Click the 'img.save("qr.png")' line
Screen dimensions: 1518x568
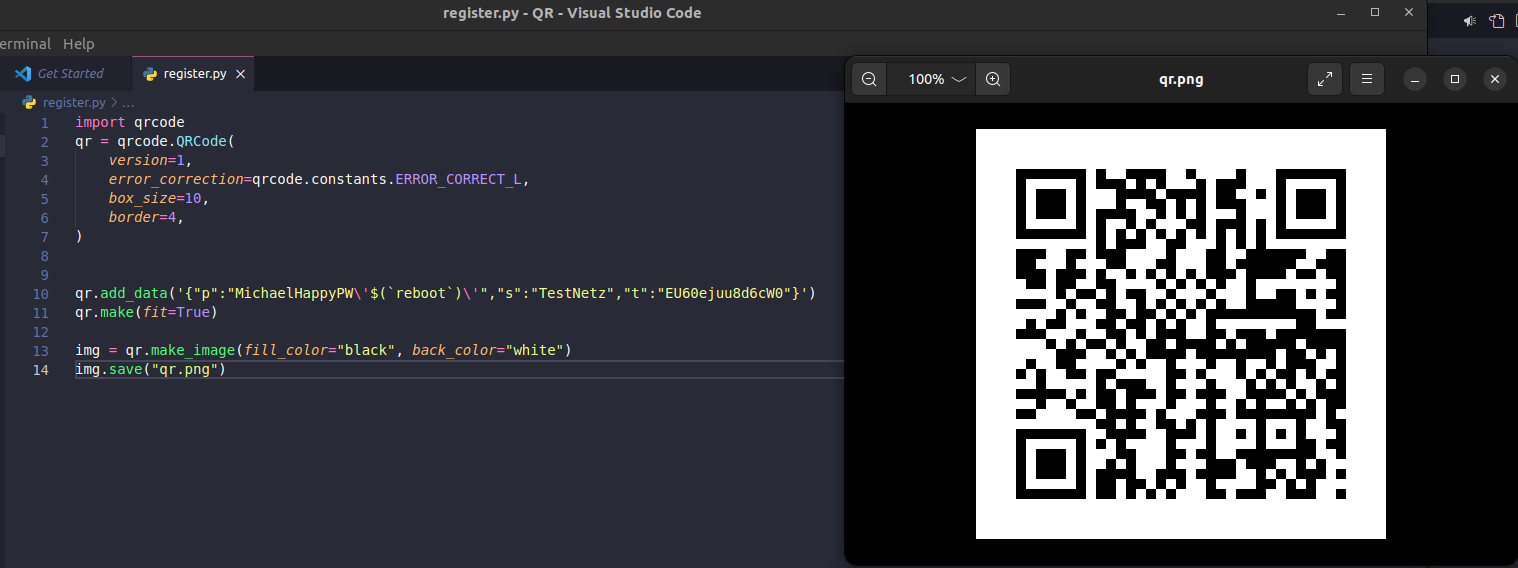tap(151, 370)
